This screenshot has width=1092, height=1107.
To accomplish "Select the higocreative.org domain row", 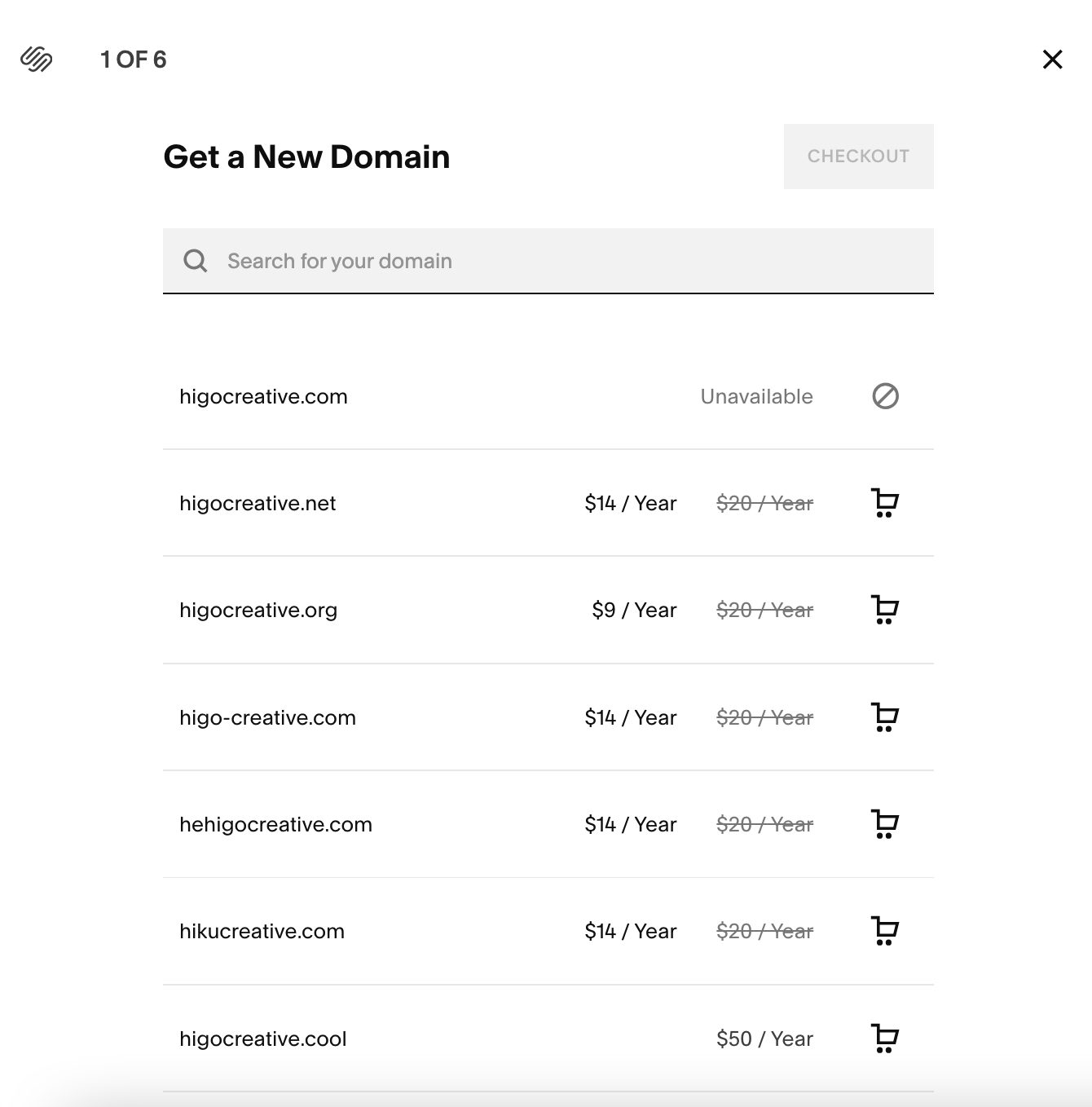I will [x=258, y=610].
